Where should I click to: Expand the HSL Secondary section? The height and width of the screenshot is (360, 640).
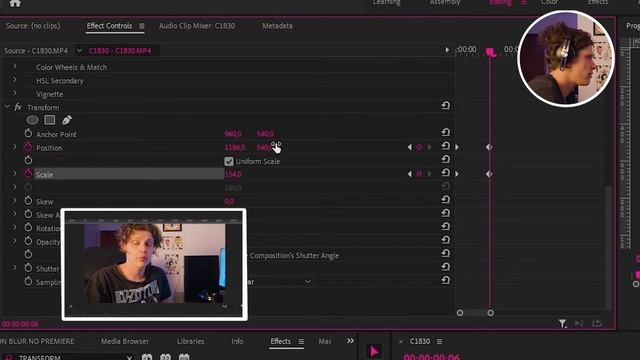(15, 80)
